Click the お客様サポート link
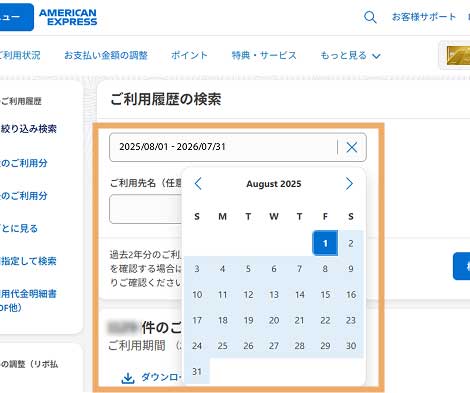Viewport: 470px width, 393px height. (424, 17)
